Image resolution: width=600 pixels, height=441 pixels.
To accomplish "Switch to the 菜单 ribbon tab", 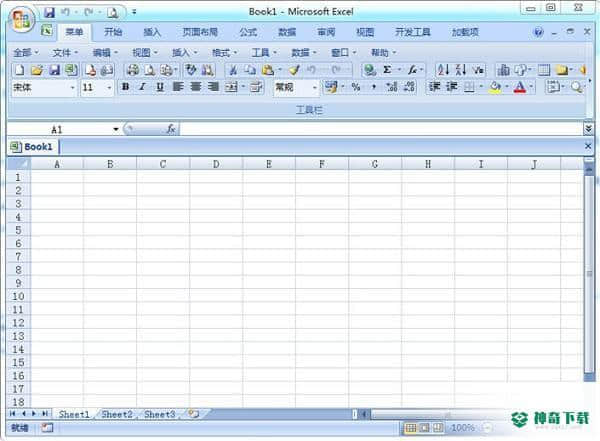I will coord(74,32).
